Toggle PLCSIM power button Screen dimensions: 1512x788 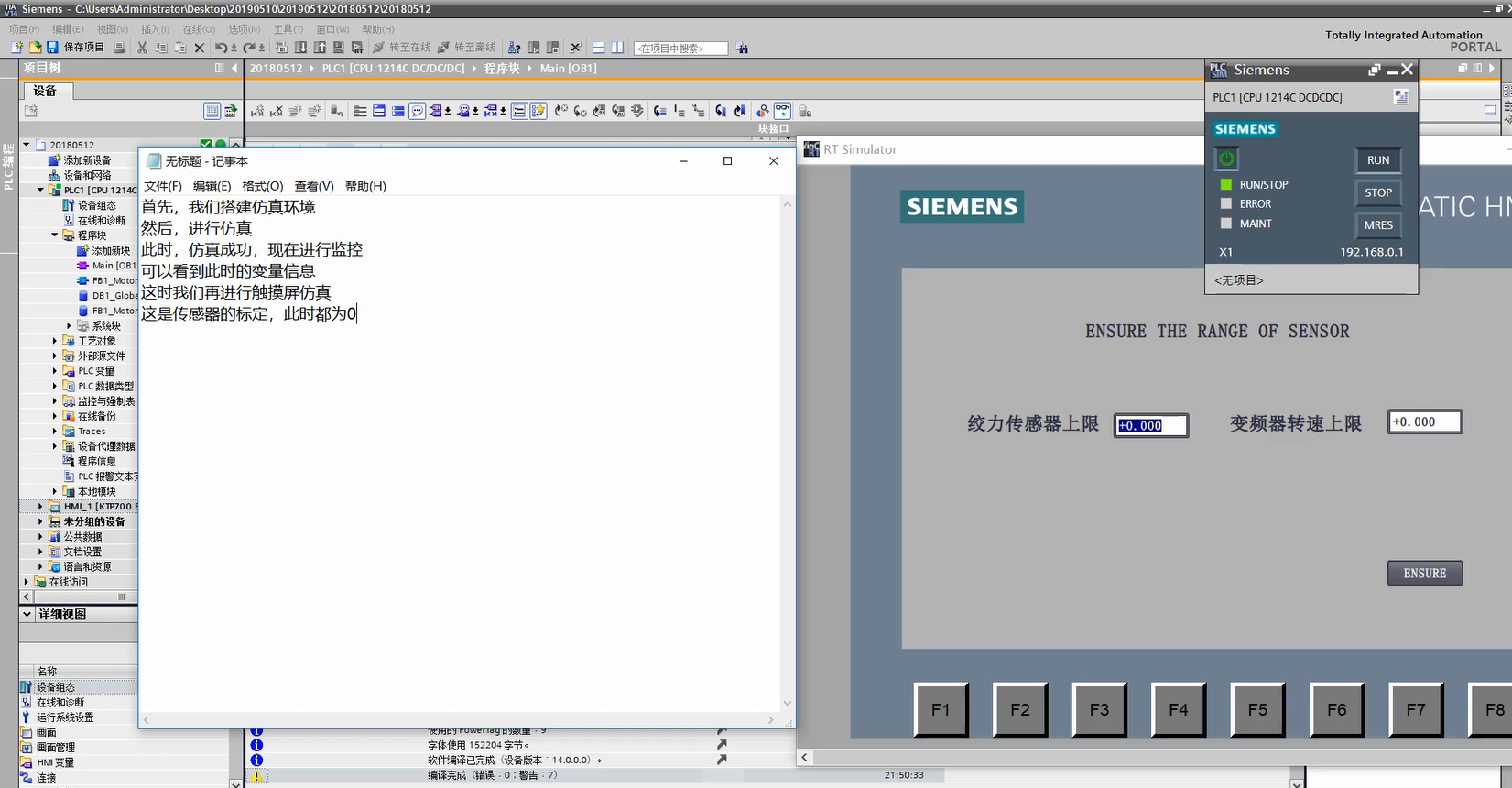point(1226,159)
